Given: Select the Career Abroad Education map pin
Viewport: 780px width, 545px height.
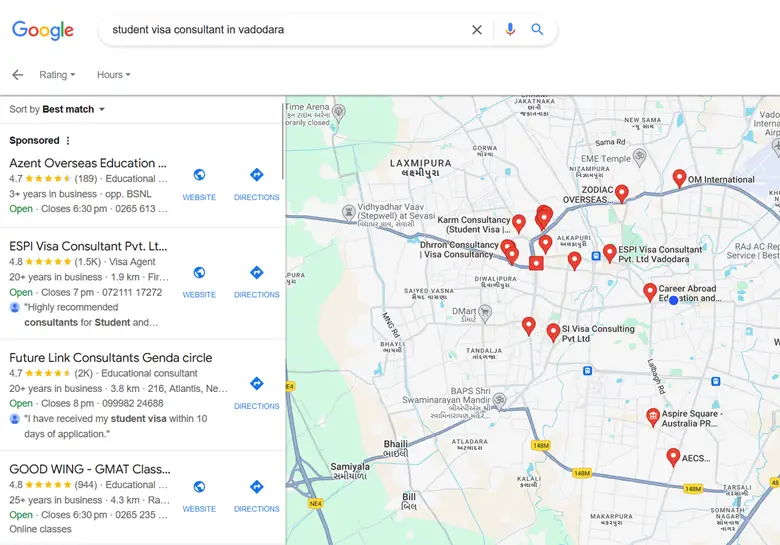Looking at the screenshot, I should click(650, 292).
